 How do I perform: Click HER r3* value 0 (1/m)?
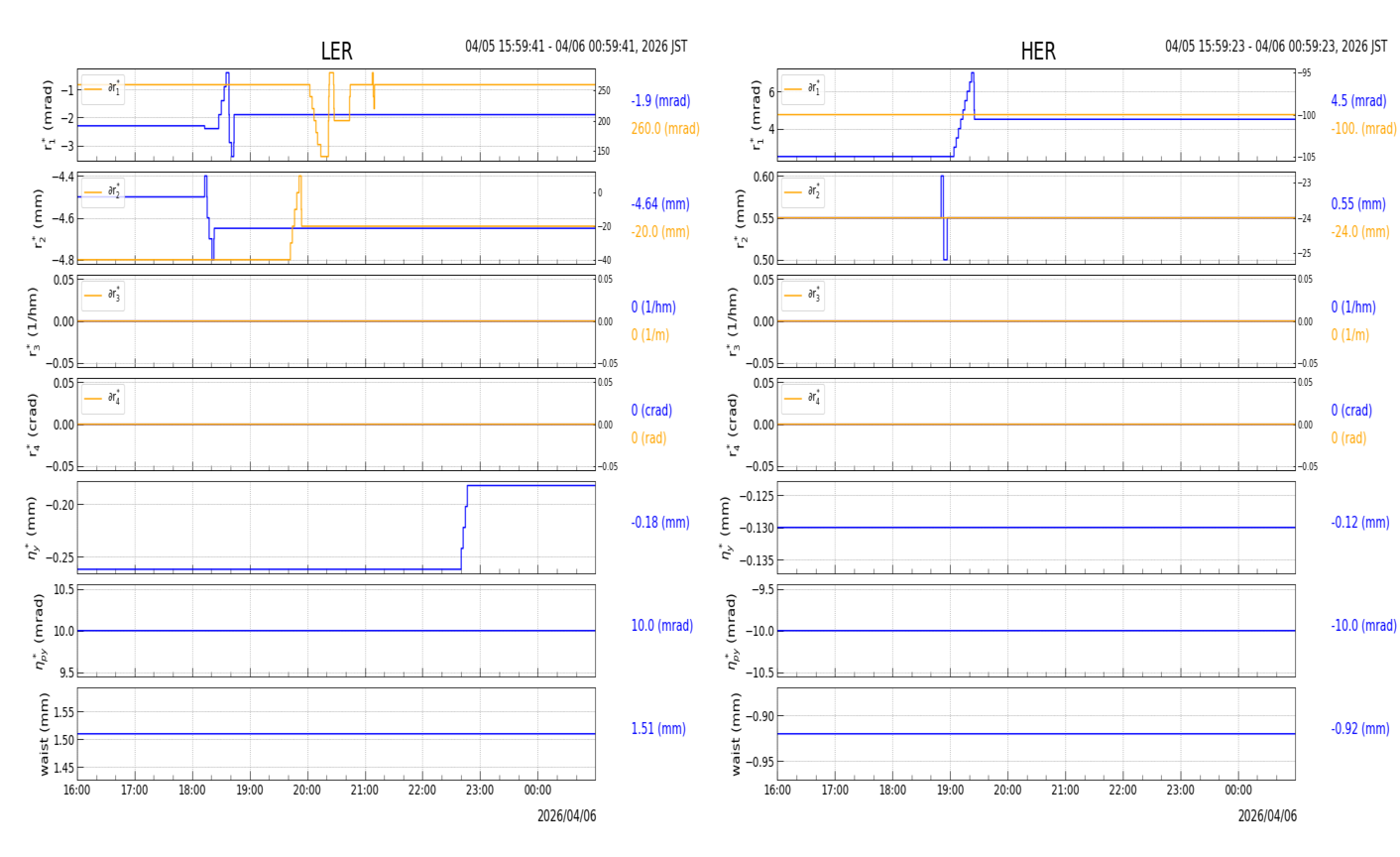[x=1350, y=335]
